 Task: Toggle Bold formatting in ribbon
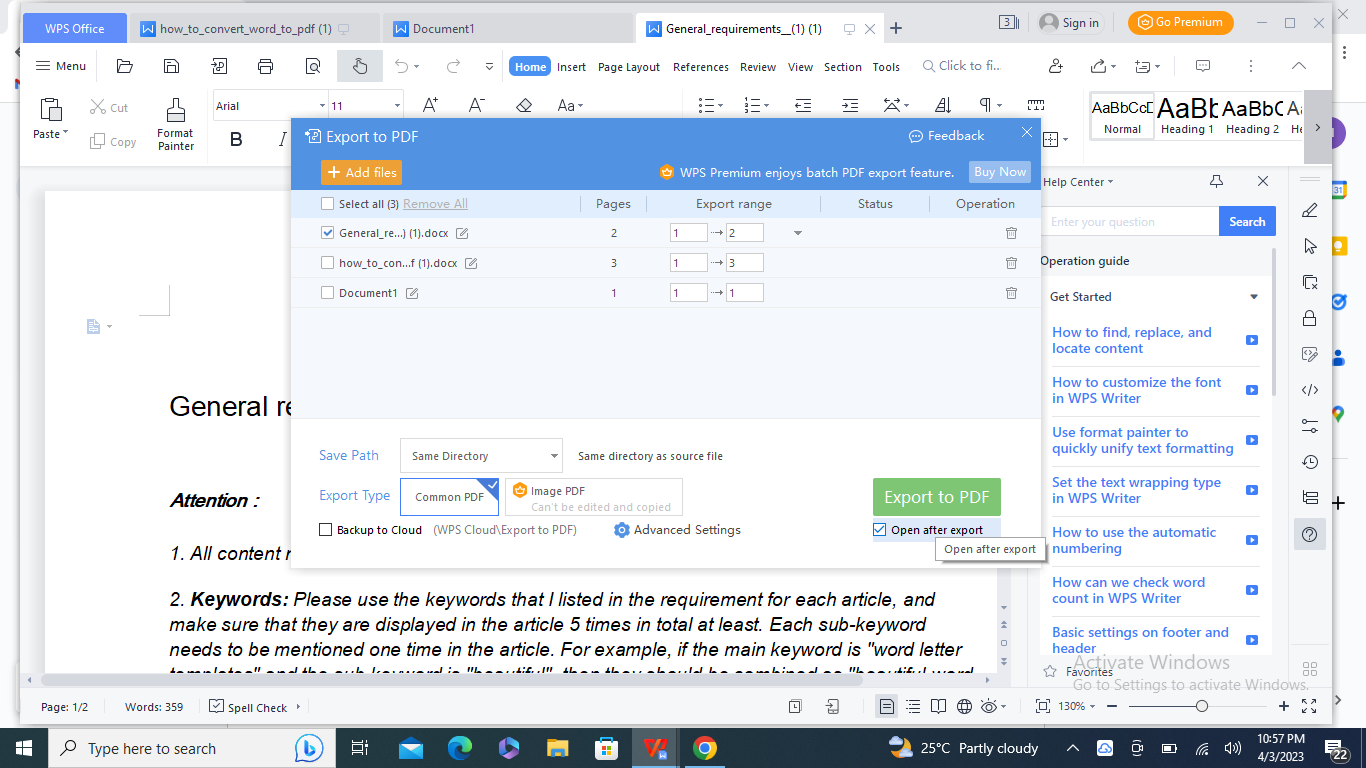(x=237, y=140)
